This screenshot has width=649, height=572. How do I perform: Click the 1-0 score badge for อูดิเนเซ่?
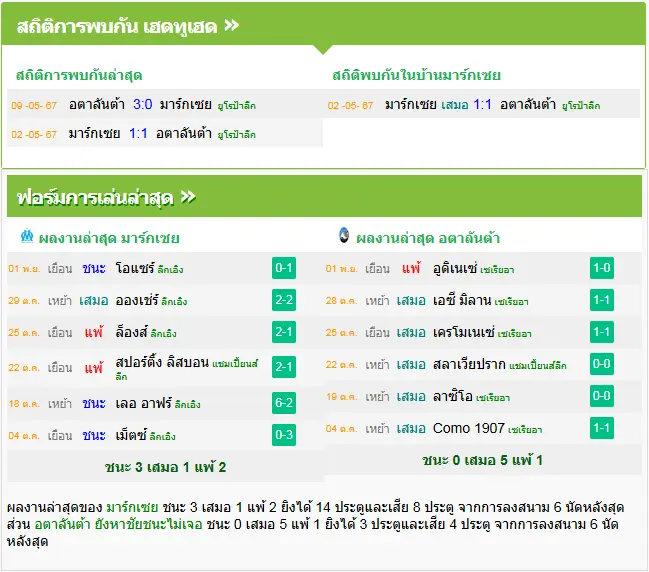pyautogui.click(x=602, y=268)
